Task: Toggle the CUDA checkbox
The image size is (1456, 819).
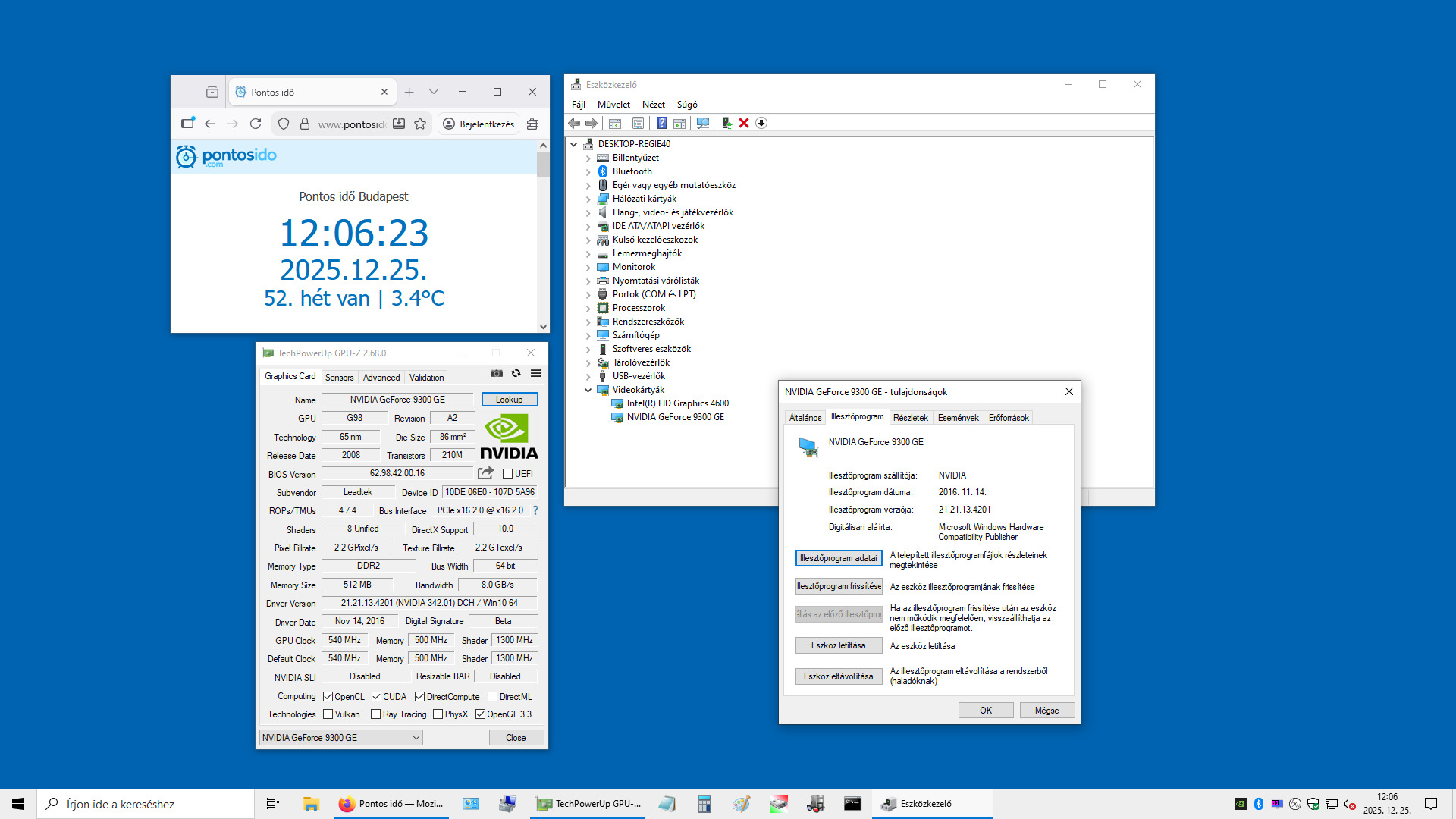Action: point(376,696)
